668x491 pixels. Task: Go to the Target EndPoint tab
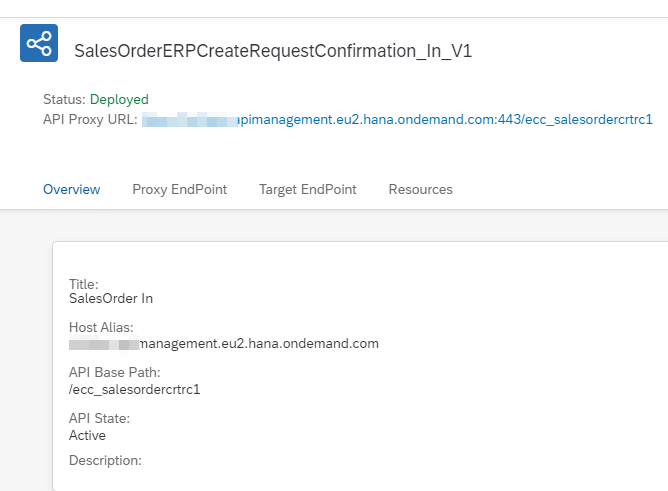click(x=307, y=189)
